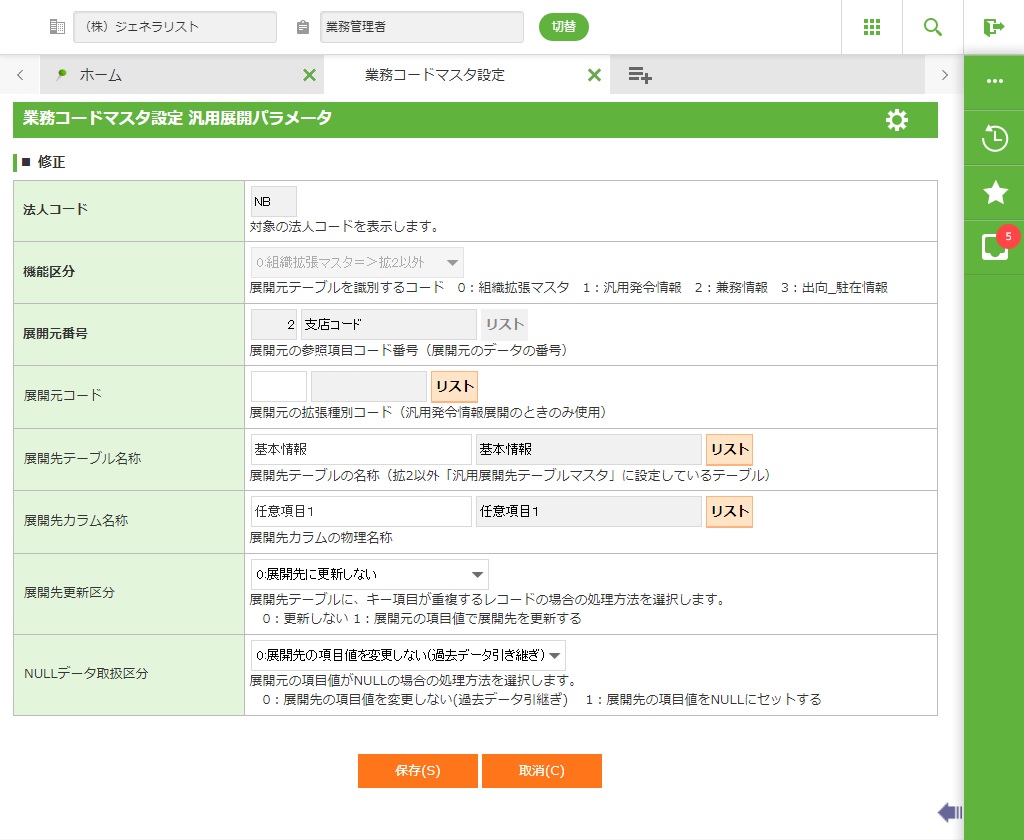Image resolution: width=1024 pixels, height=840 pixels.
Task: Open notifications inbox icon with badge
Action: (994, 247)
